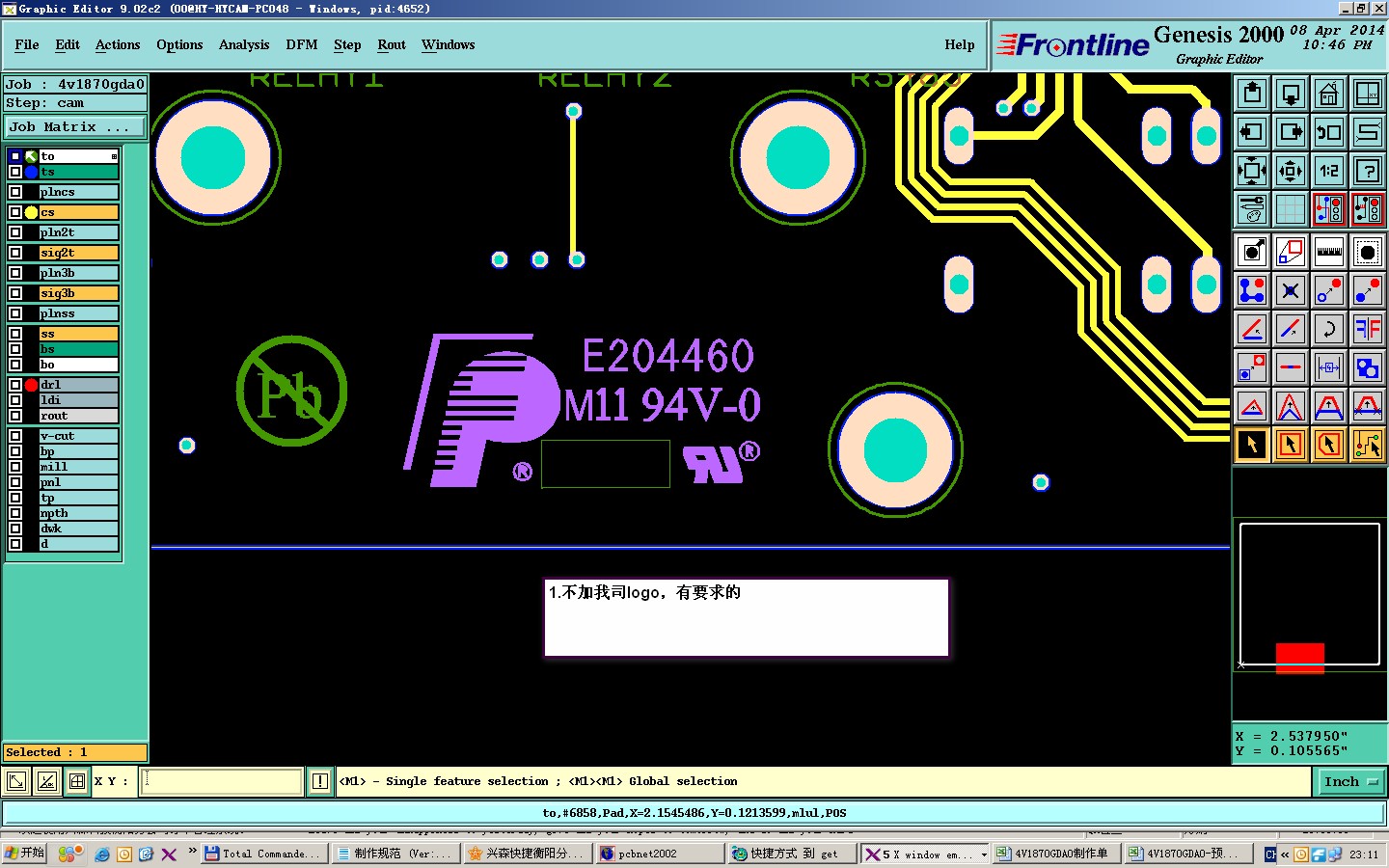Screen dimensions: 1389x868
Task: Click the black single-select arrow tool
Action: (1252, 445)
